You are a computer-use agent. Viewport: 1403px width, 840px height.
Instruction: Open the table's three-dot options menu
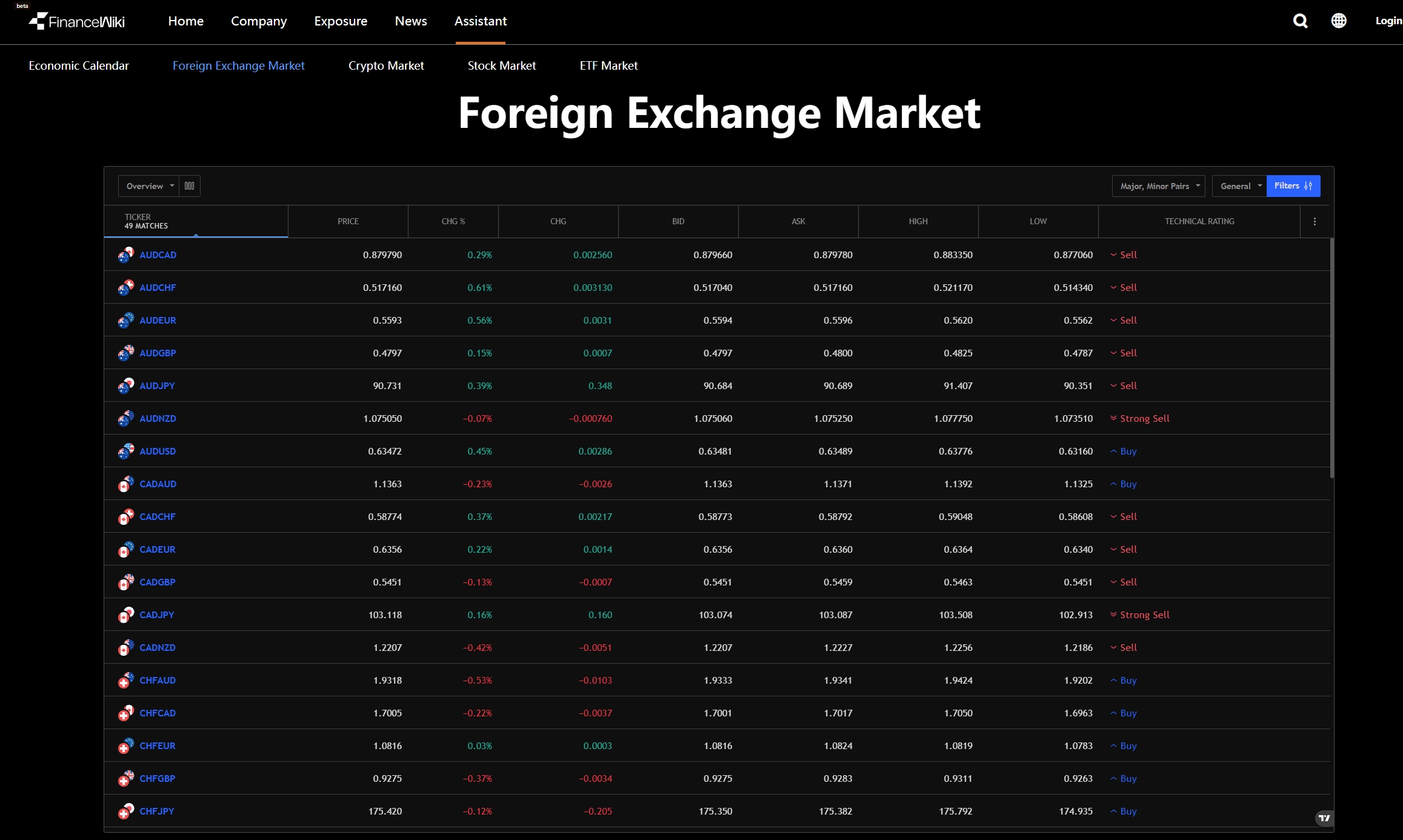click(x=1315, y=222)
